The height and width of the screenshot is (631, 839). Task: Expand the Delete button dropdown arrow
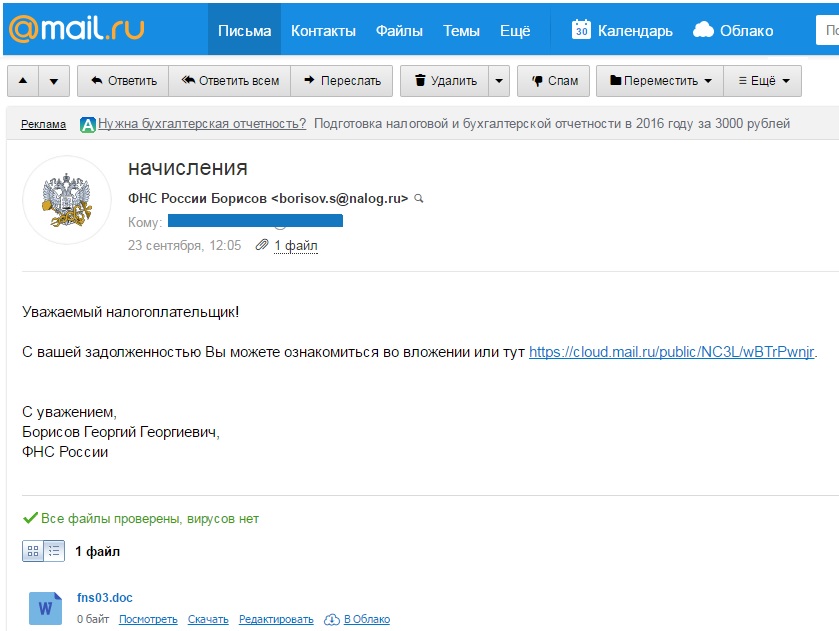coord(499,81)
